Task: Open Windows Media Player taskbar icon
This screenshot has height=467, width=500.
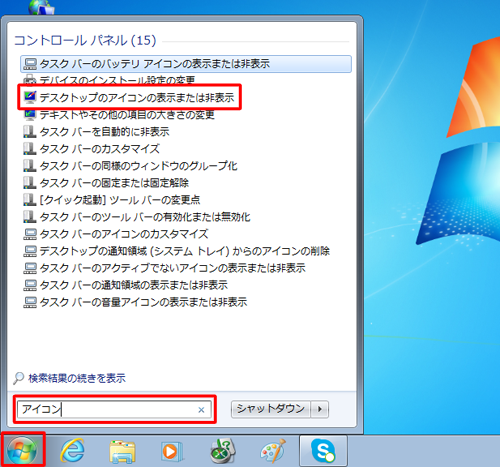Action: point(172,451)
